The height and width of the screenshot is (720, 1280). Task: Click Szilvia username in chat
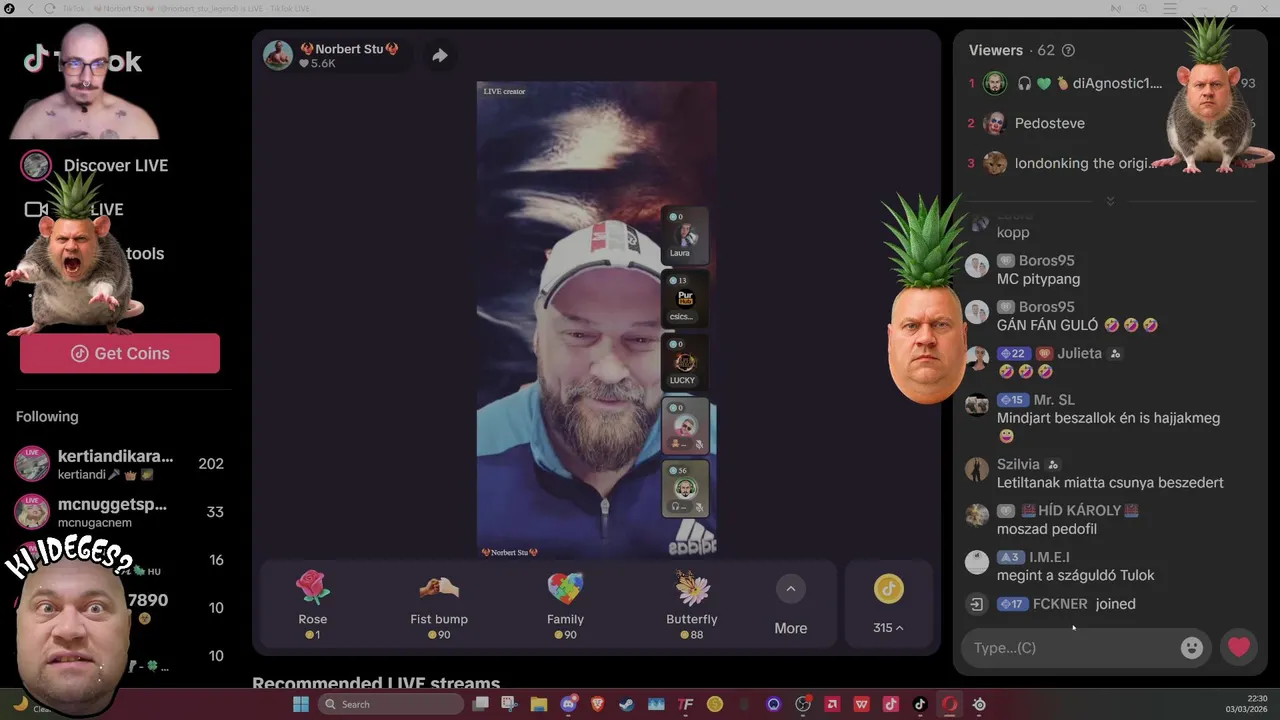click(x=1018, y=464)
